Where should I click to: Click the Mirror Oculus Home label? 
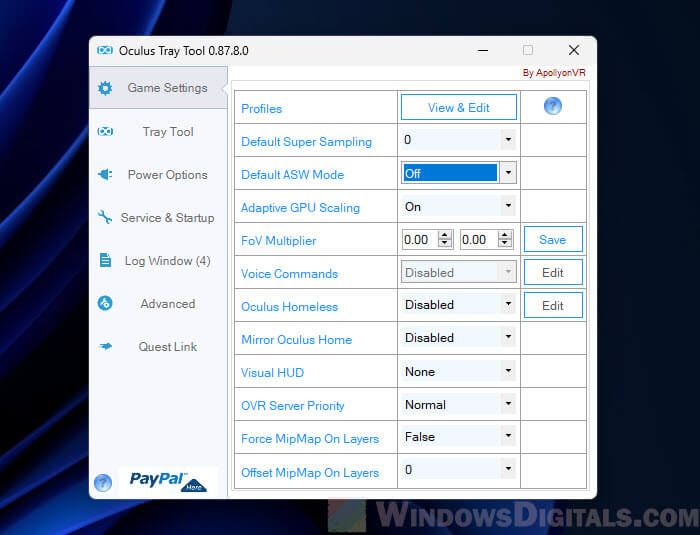coord(296,340)
